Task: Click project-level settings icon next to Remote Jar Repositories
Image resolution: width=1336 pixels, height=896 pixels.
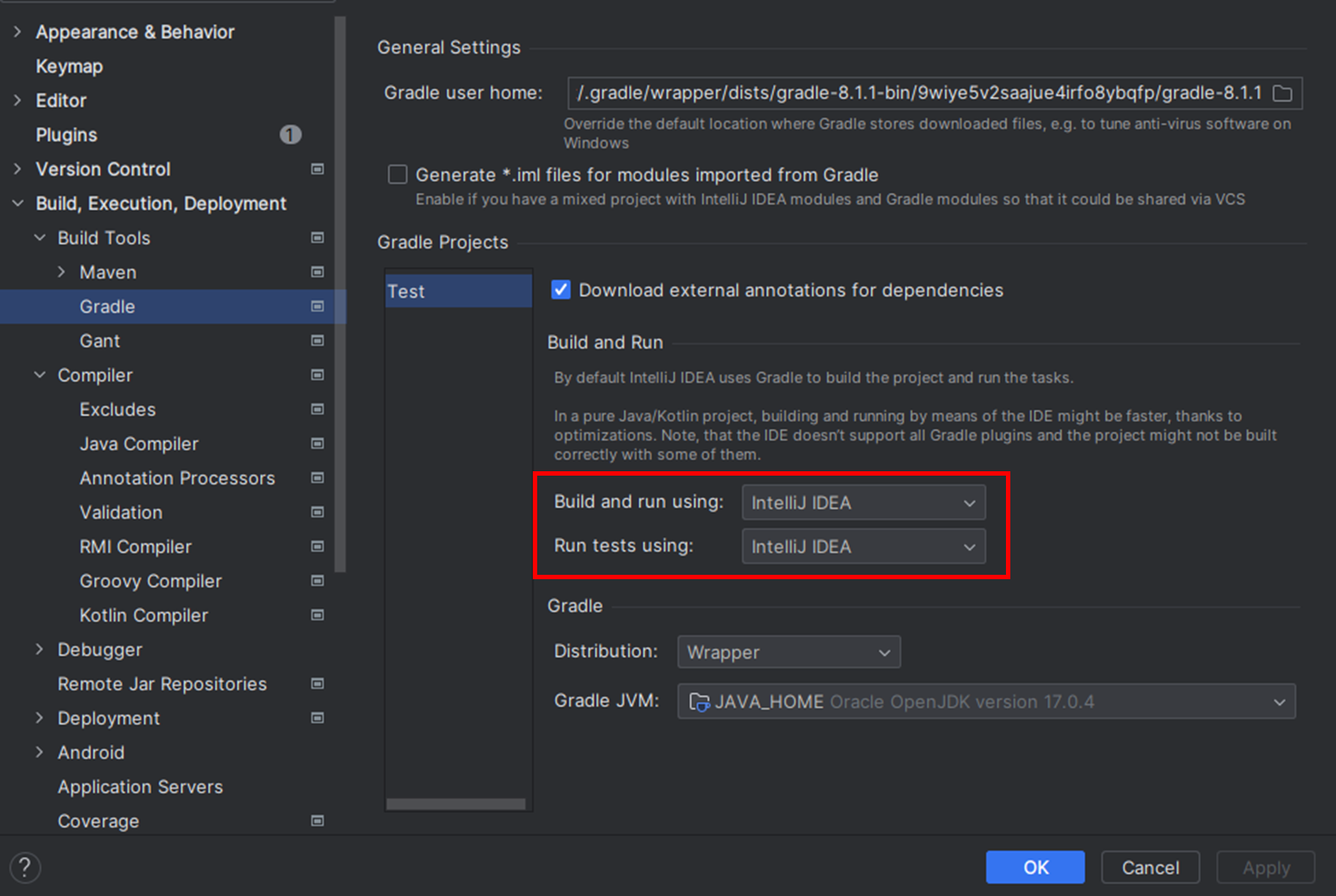Action: coord(318,683)
